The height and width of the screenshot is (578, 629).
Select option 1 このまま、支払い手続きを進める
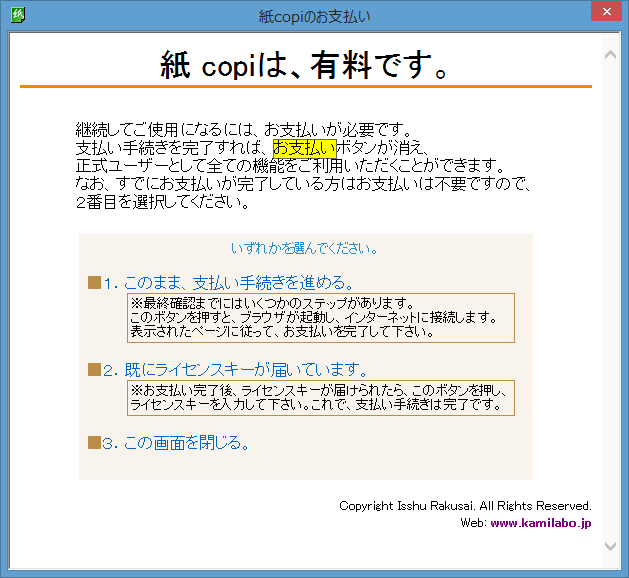(x=238, y=283)
